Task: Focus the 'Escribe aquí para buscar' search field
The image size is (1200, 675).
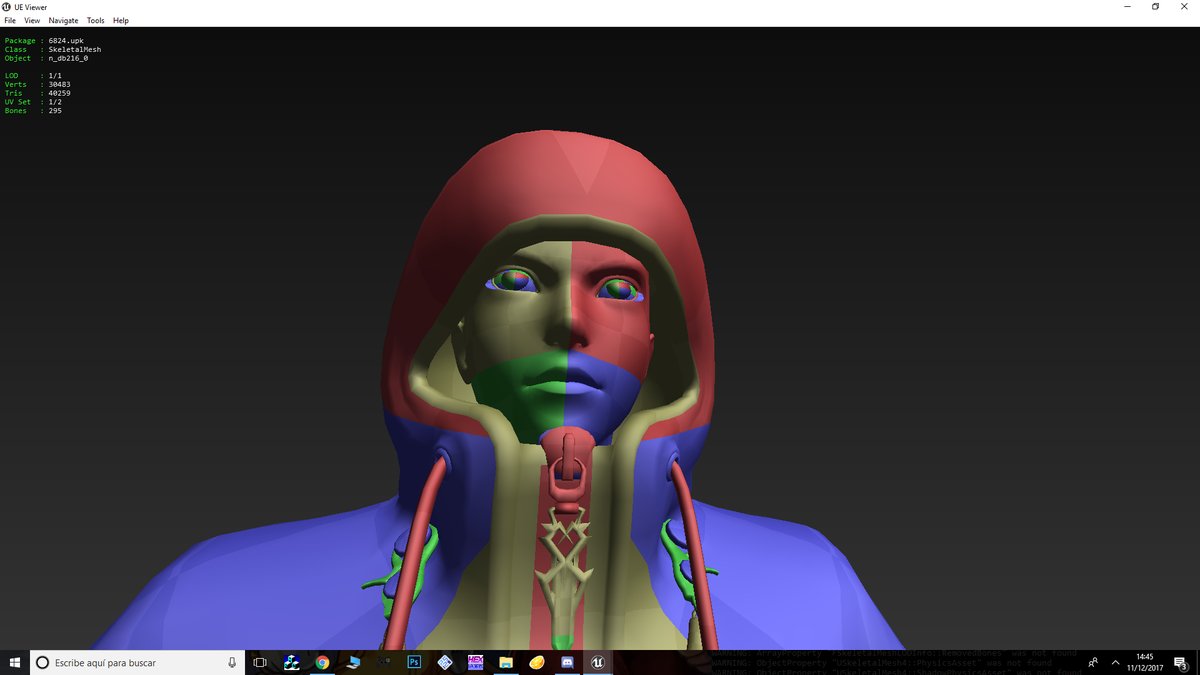Action: pyautogui.click(x=137, y=662)
